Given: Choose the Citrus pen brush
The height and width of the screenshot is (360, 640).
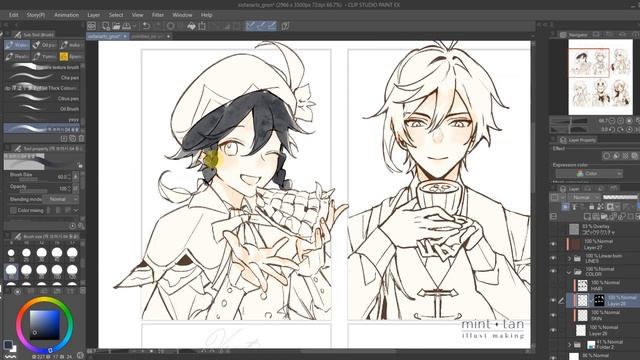Looking at the screenshot, I should (x=42, y=98).
